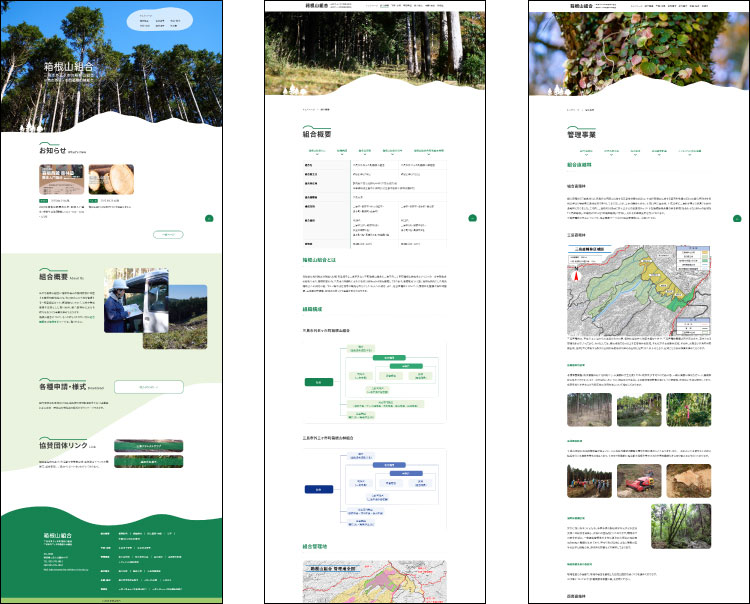Screen dimensions: 750x604
Task: Open the first green banner under 協賛団体リンク
Action: click(148, 447)
